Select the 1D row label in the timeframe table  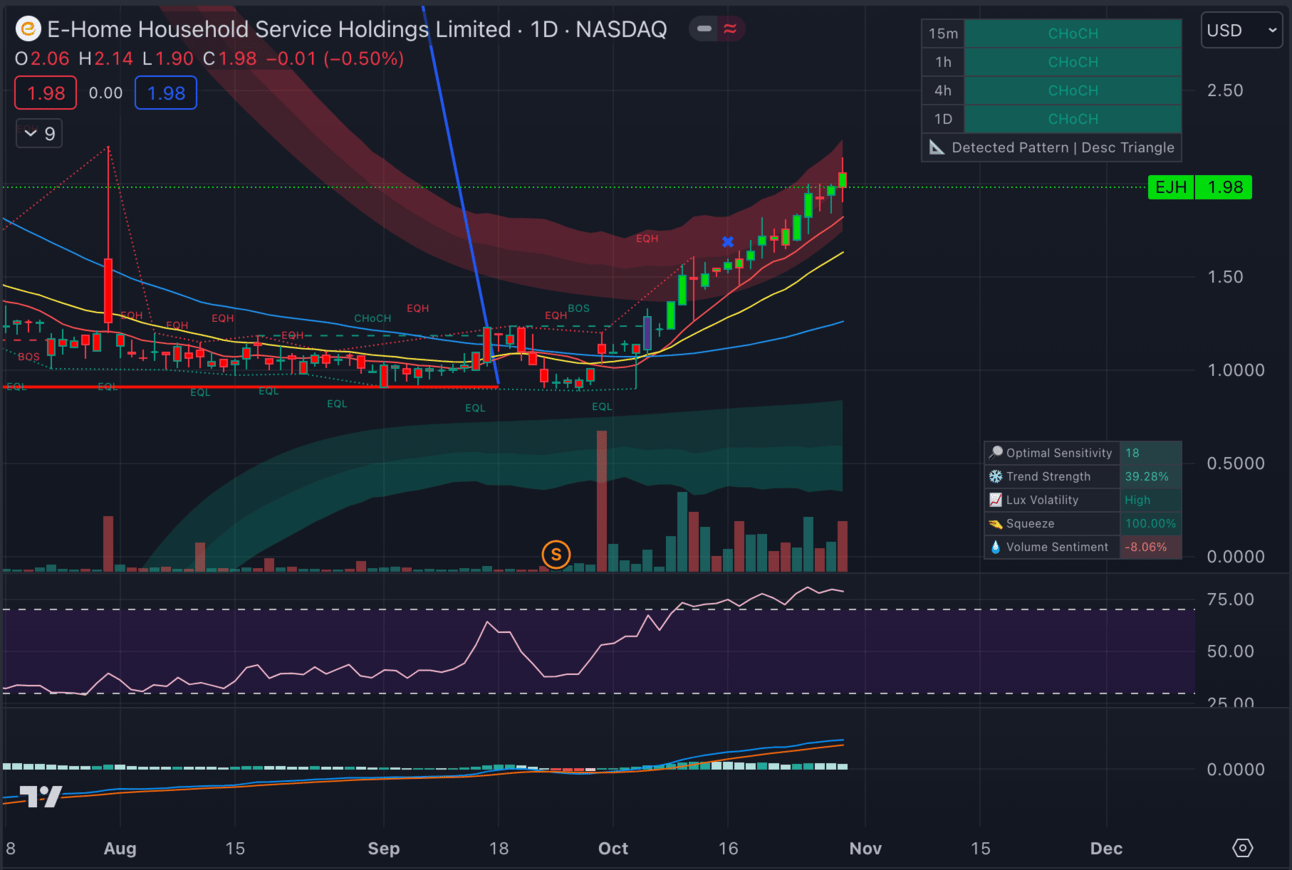[943, 119]
